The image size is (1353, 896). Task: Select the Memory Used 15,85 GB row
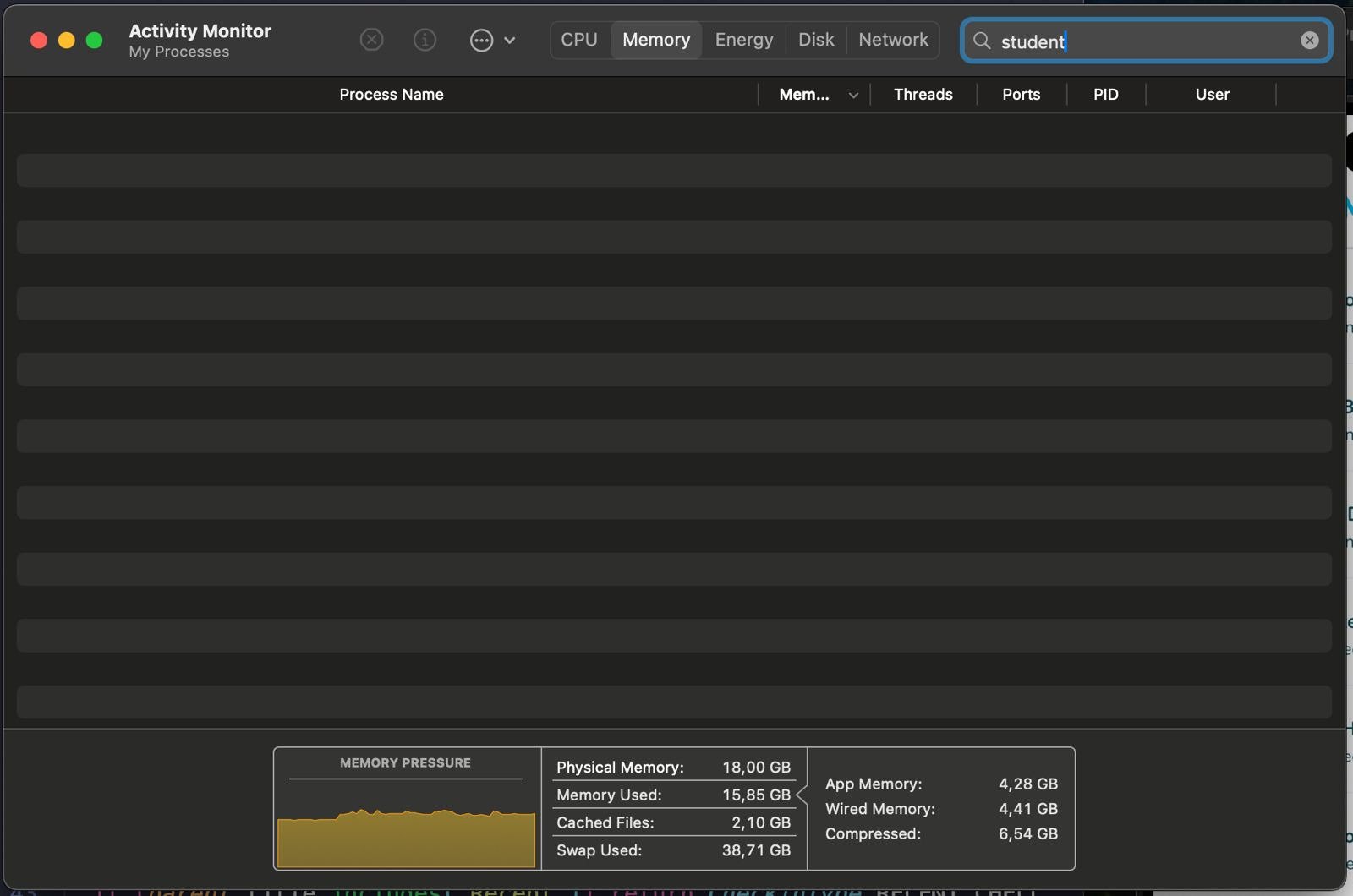click(674, 795)
